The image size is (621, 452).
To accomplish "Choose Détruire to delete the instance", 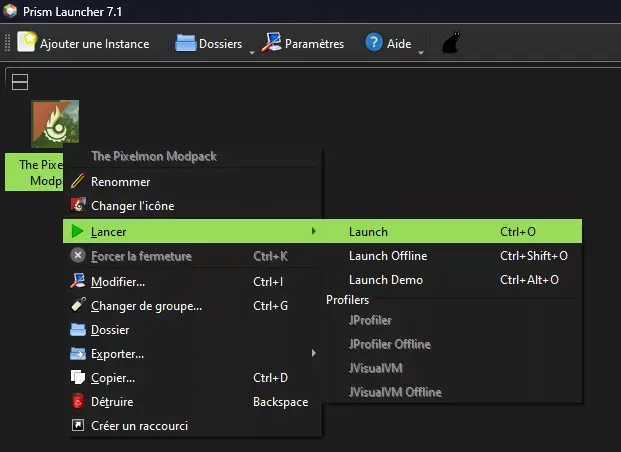I will 192,401.
